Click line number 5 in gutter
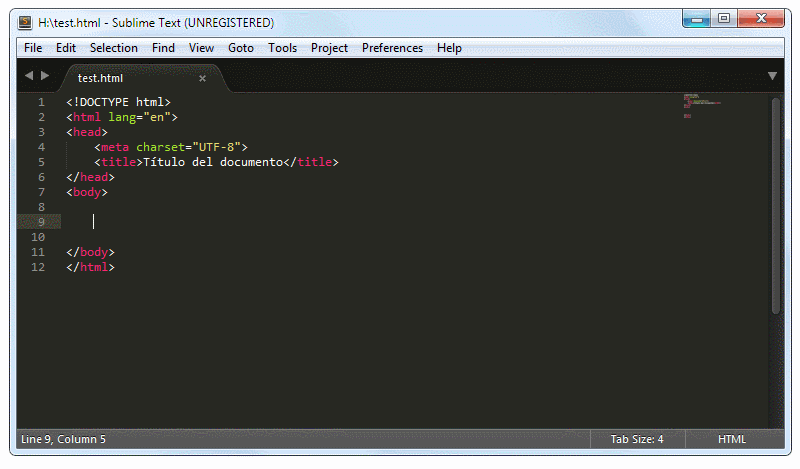 (41, 162)
